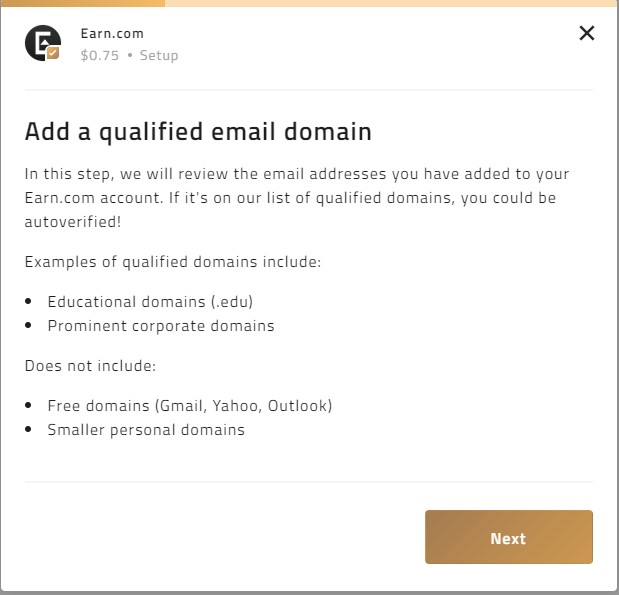Click the filled portion of the top progress bar
This screenshot has height=595, width=619.
[x=82, y=3]
